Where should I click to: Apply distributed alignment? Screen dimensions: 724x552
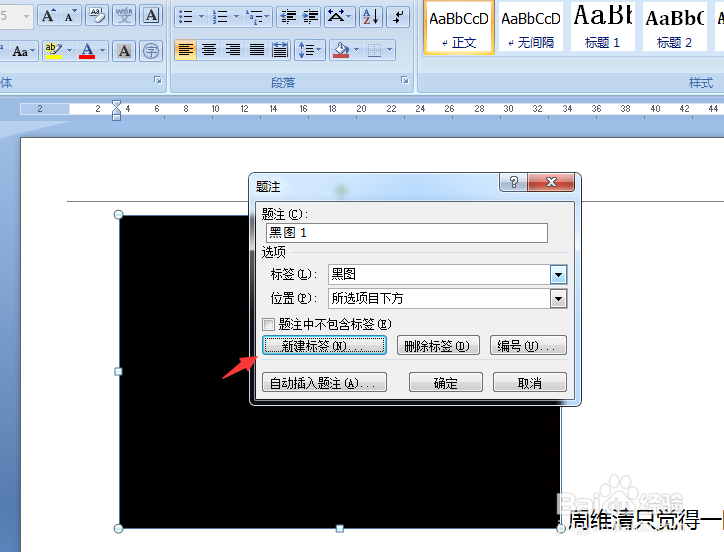pyautogui.click(x=280, y=50)
